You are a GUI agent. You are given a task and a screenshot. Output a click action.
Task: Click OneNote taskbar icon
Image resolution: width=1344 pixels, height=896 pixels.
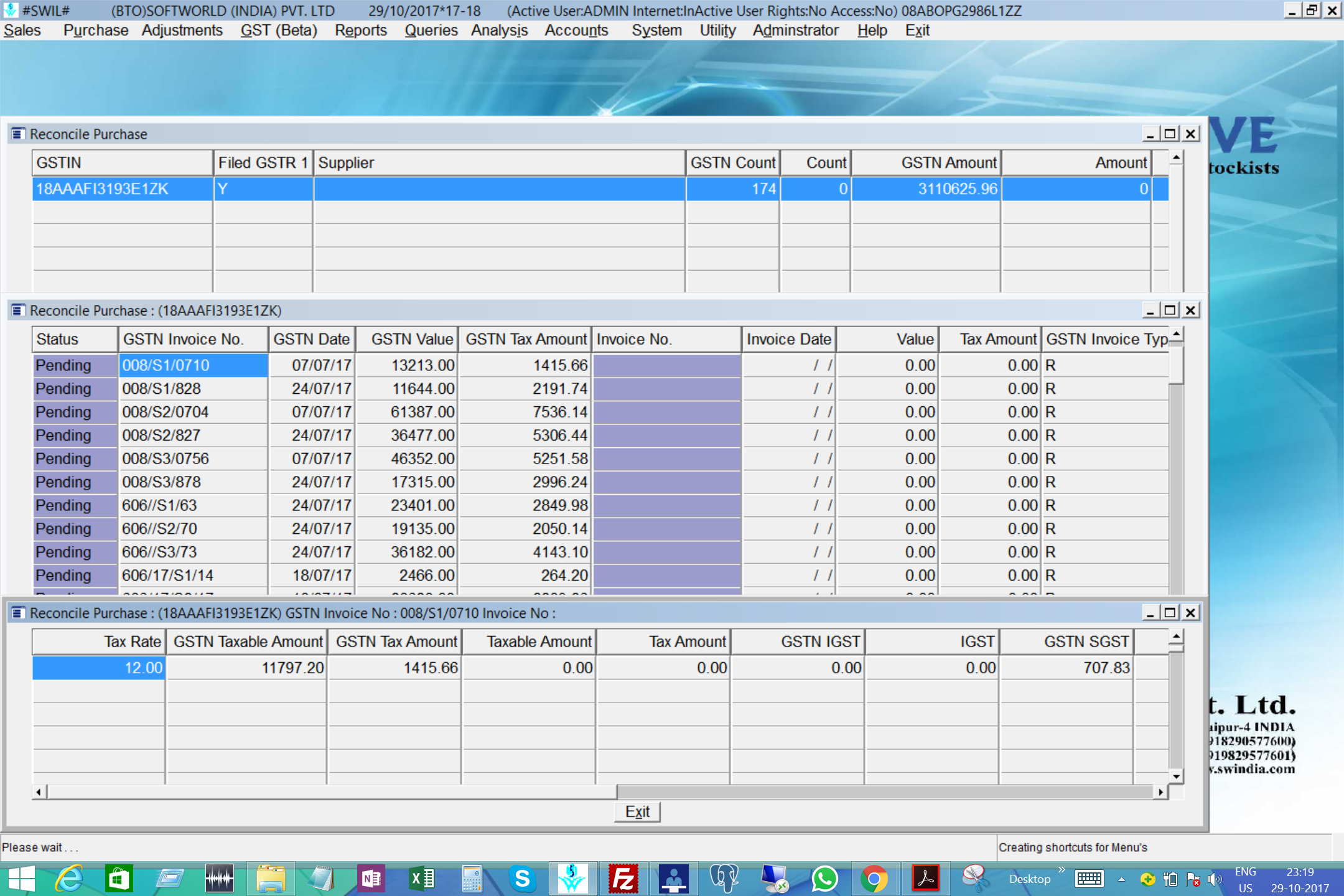pos(371,879)
